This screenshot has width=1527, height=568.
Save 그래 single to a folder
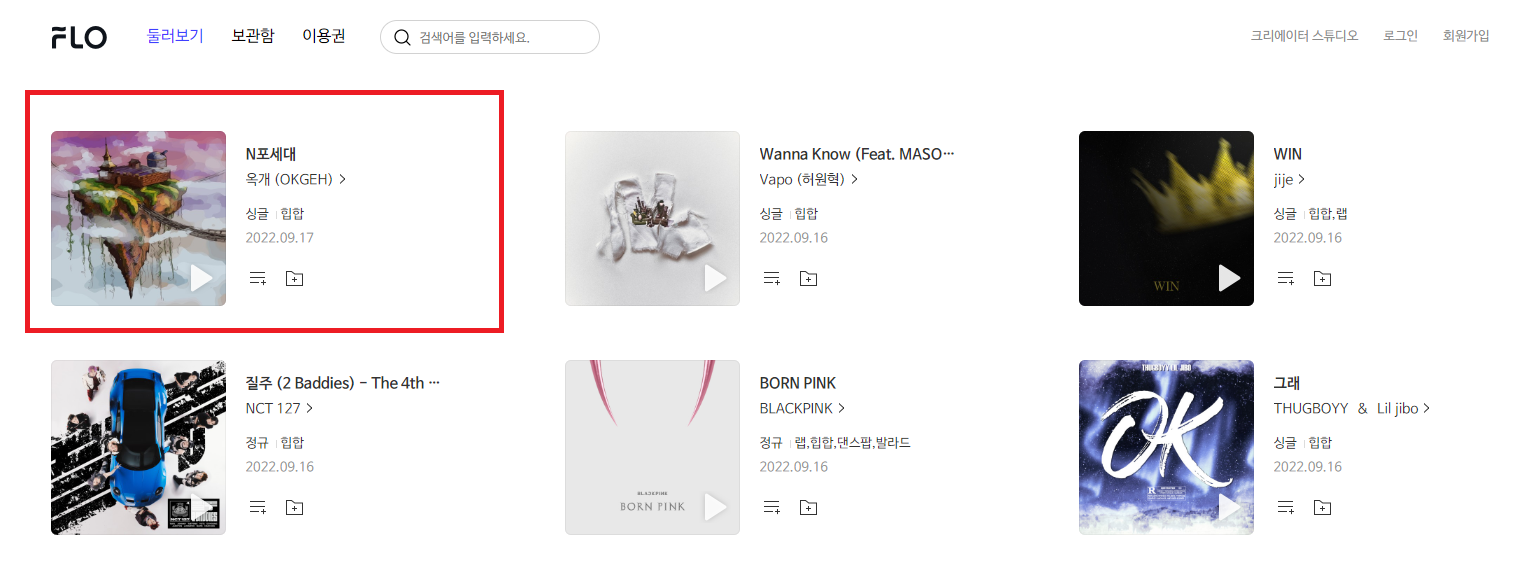coord(1322,507)
